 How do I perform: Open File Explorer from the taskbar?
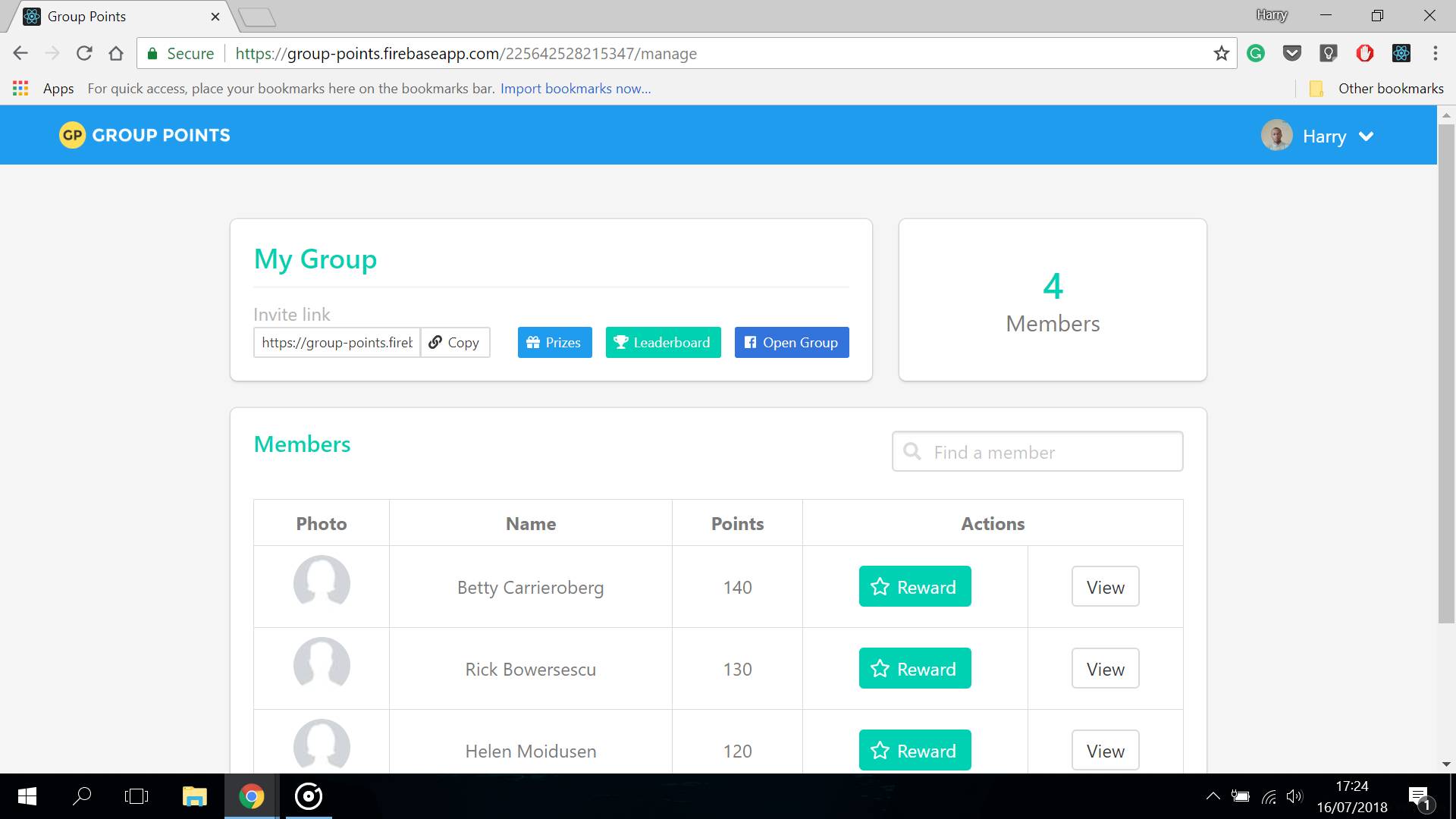click(x=194, y=796)
